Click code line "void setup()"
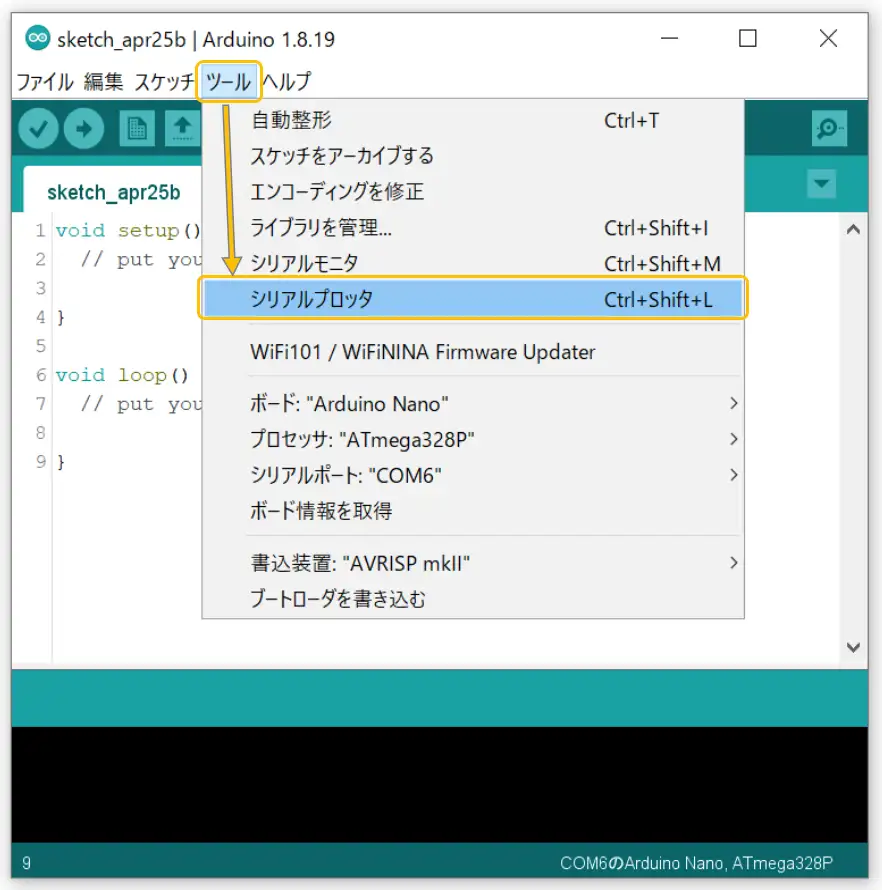This screenshot has width=882, height=890. (128, 230)
